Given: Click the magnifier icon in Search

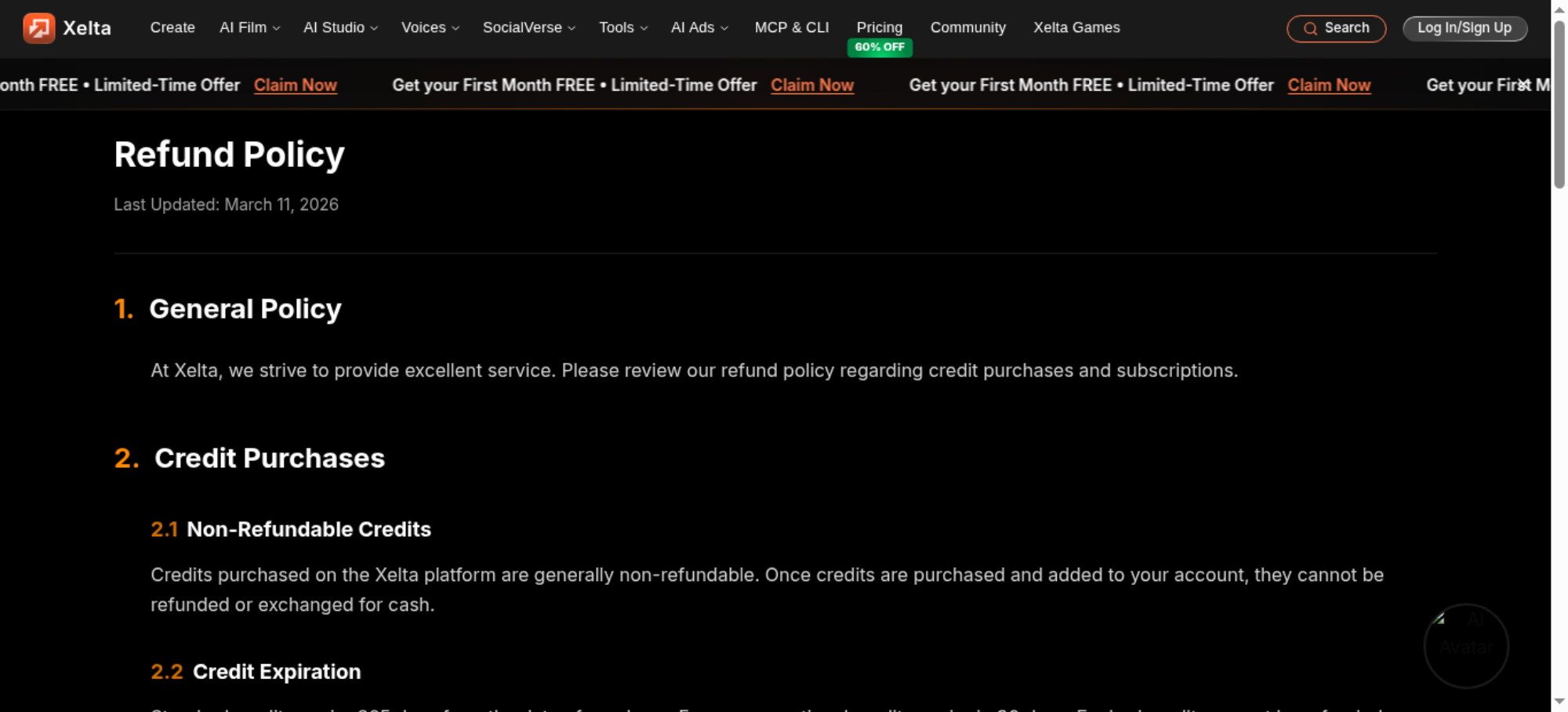Looking at the screenshot, I should pos(1310,29).
